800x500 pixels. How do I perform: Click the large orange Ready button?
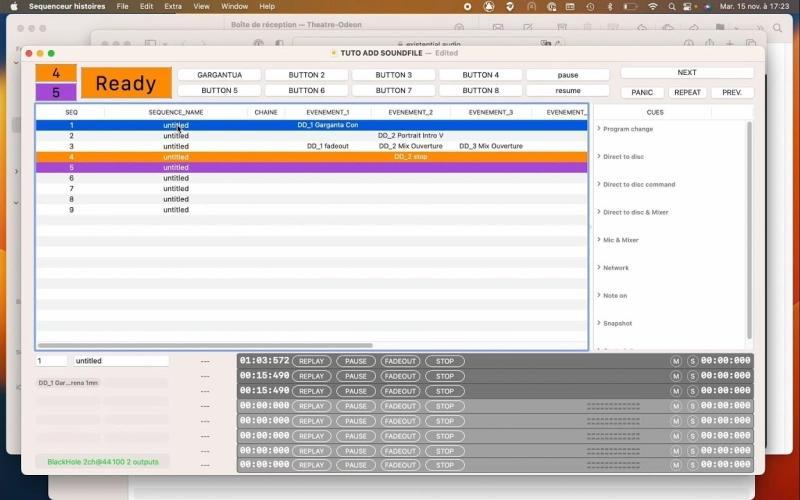coord(126,83)
